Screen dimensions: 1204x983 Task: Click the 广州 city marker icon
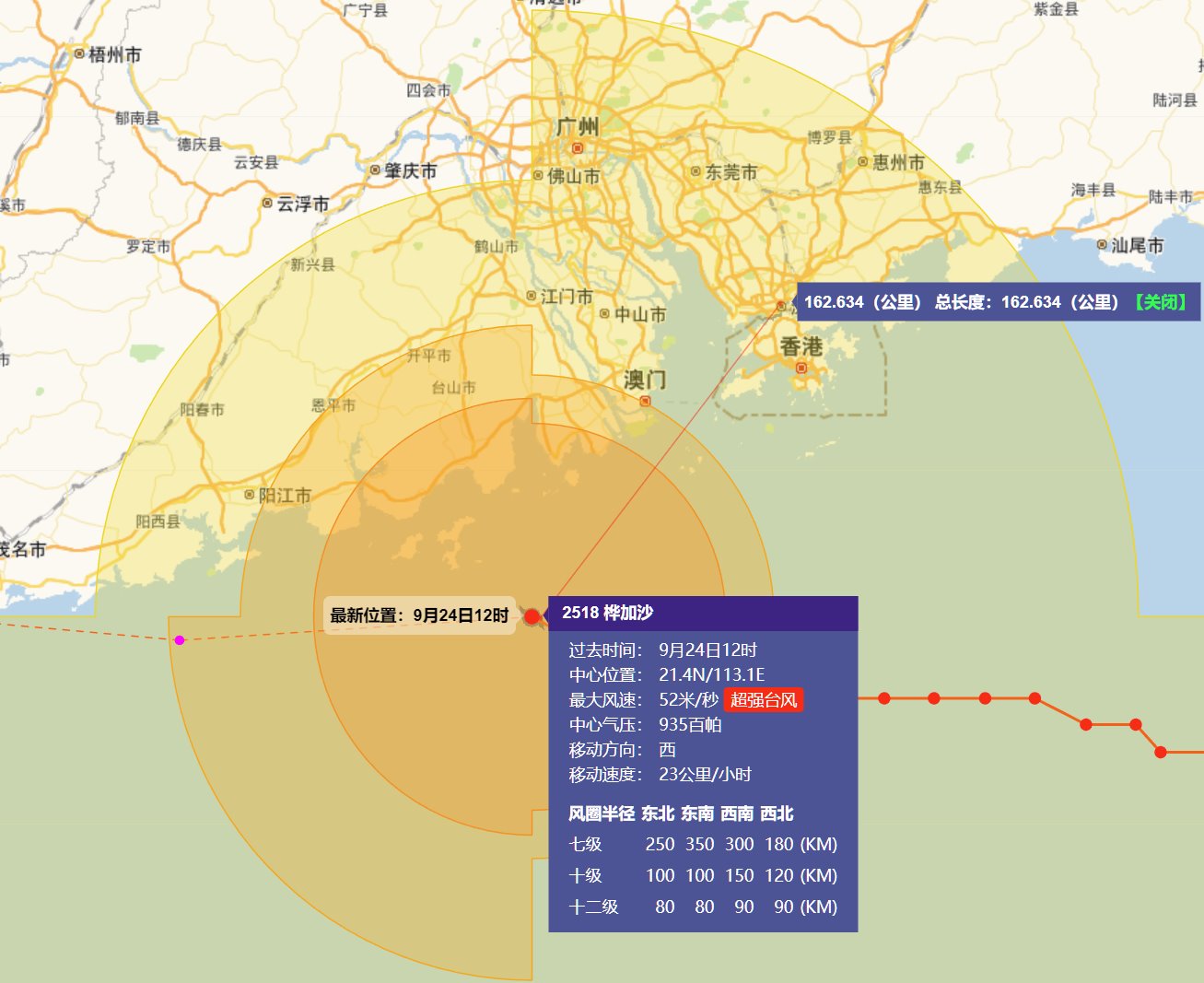tap(578, 147)
